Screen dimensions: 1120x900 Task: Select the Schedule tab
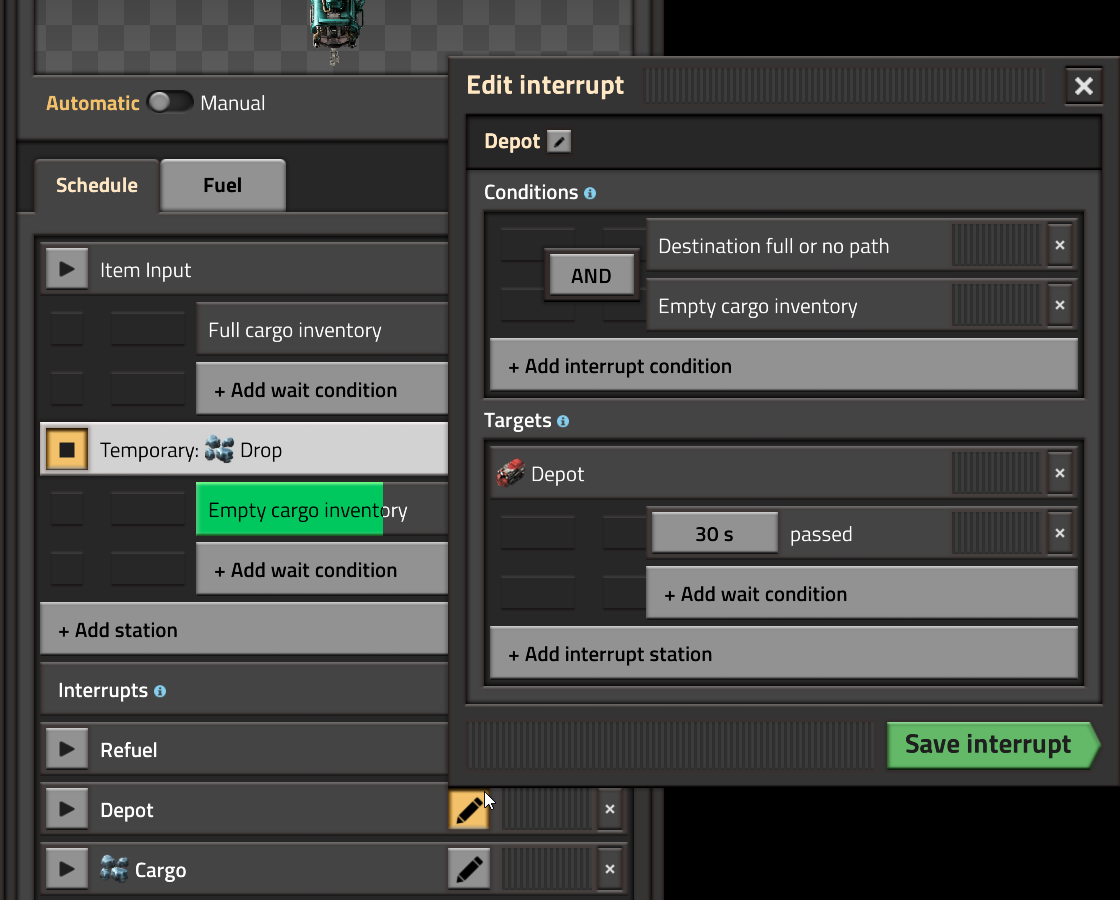tap(97, 186)
